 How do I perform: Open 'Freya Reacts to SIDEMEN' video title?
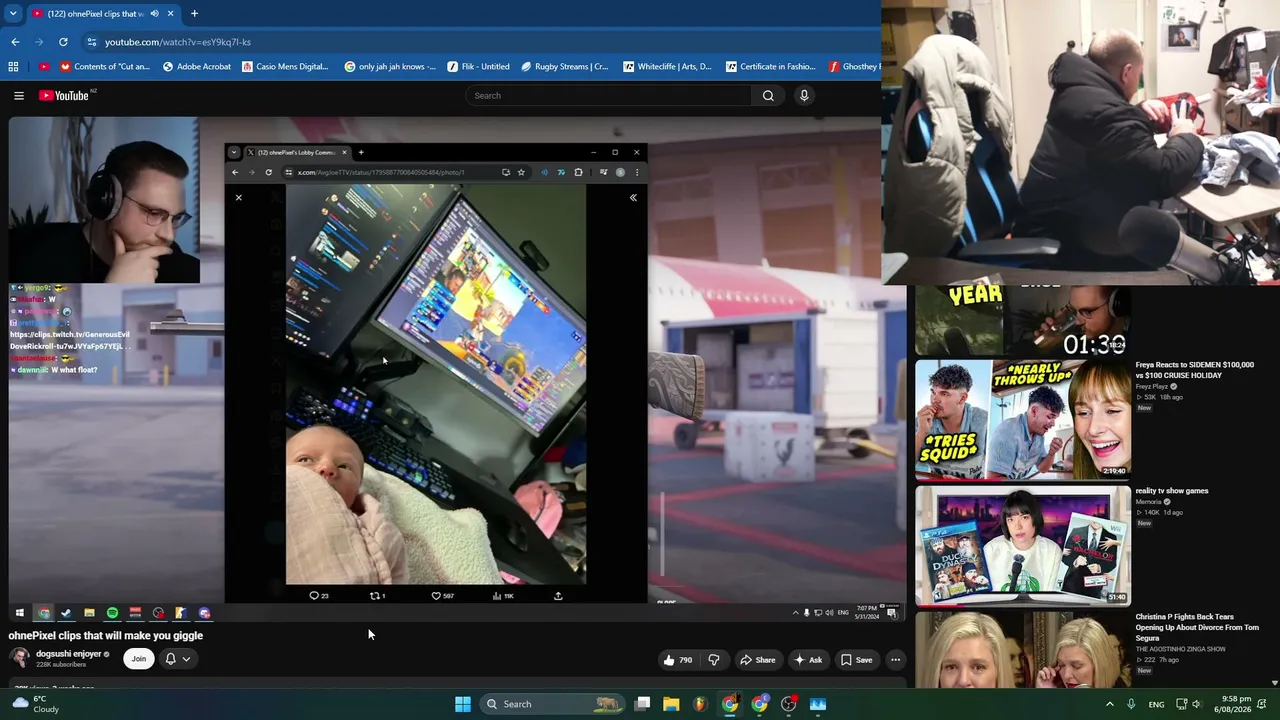[x=1194, y=370]
